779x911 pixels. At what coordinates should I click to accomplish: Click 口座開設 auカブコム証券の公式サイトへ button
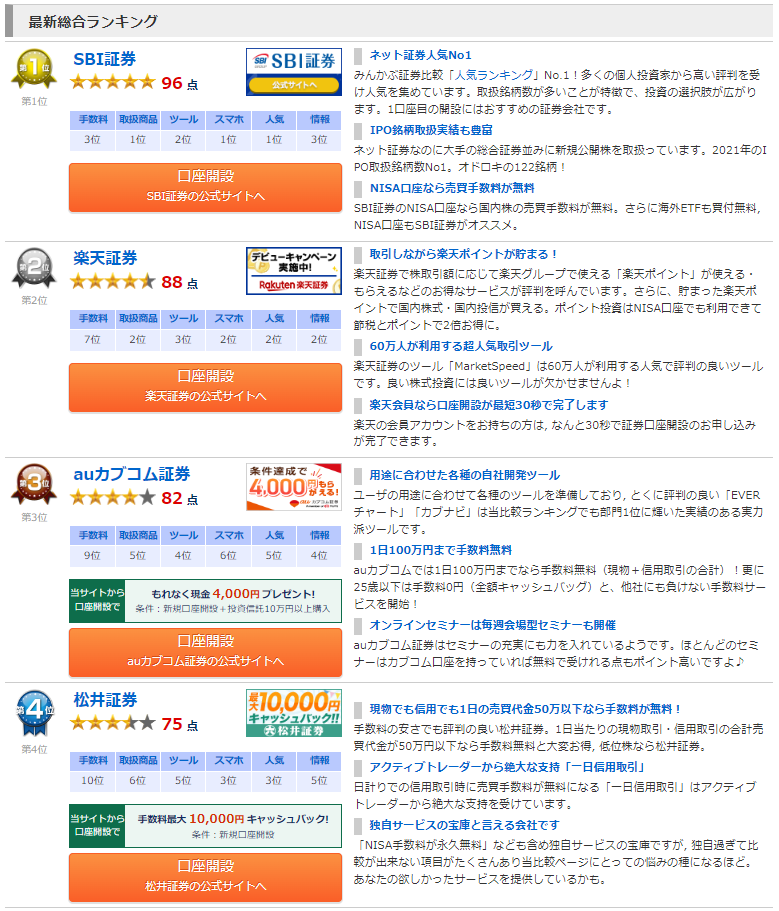(x=205, y=652)
